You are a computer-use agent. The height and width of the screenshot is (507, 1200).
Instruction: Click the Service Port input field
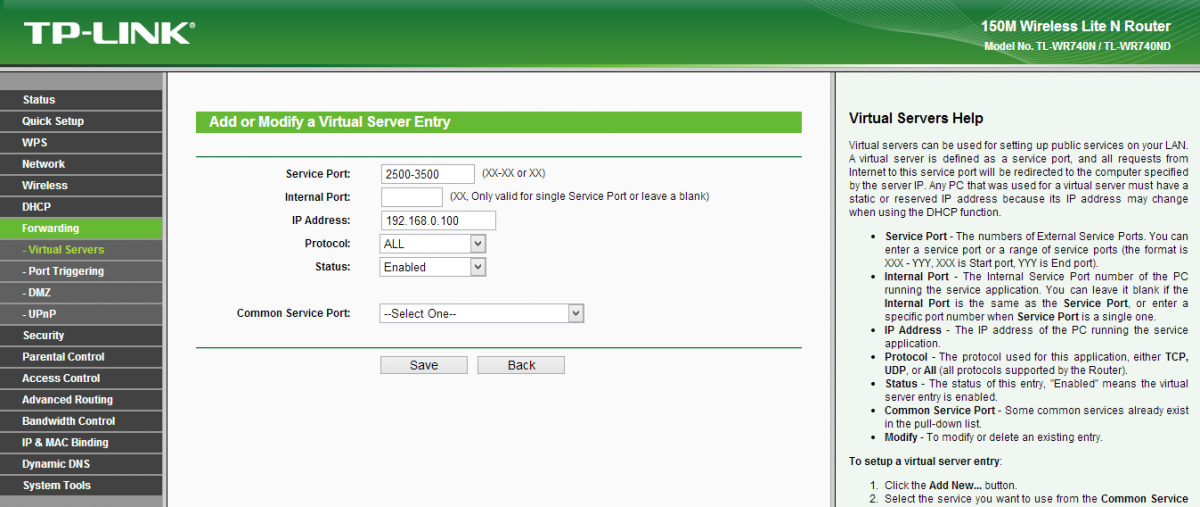coord(427,174)
